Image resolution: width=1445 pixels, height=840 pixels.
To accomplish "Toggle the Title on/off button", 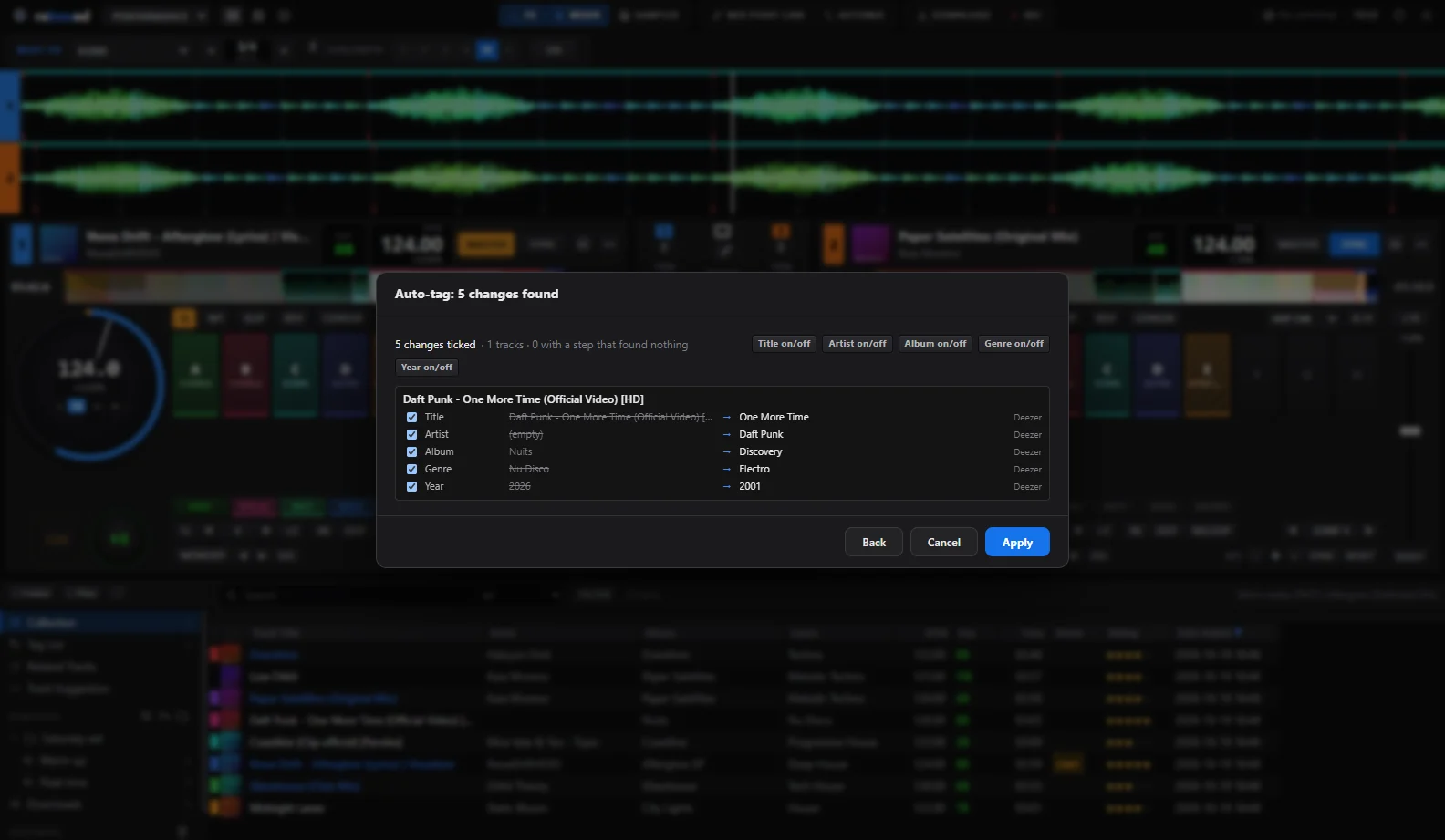I will [784, 344].
